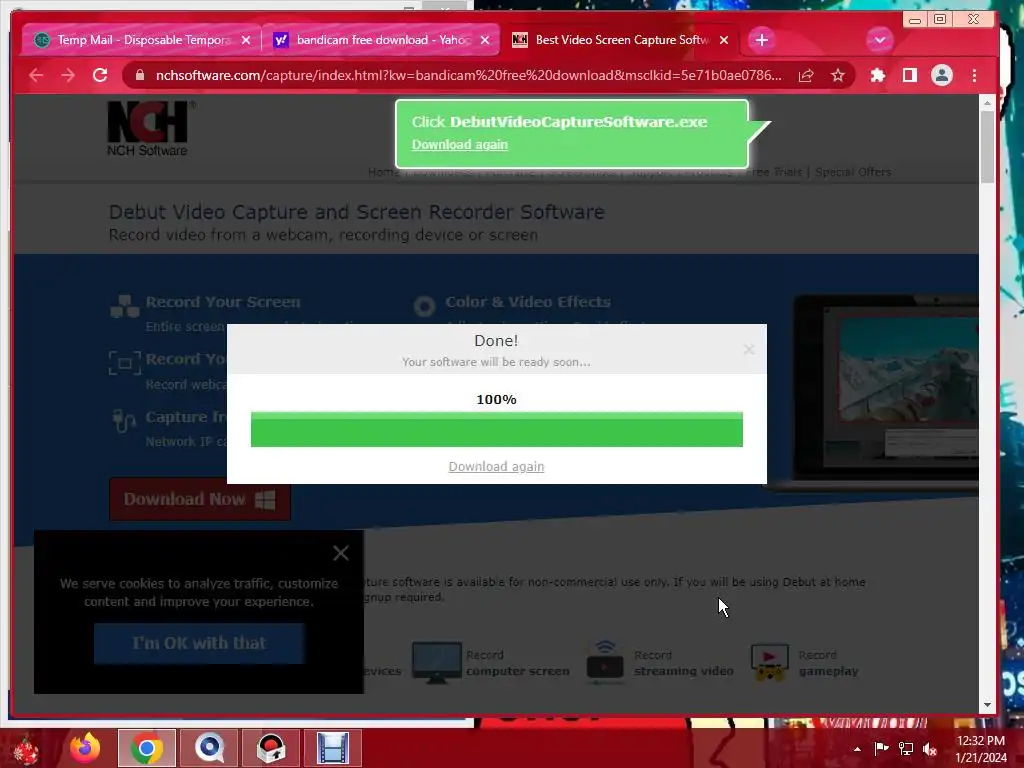Switch to the bandicam free download Yahoo tab
1024x768 pixels.
pyautogui.click(x=382, y=40)
